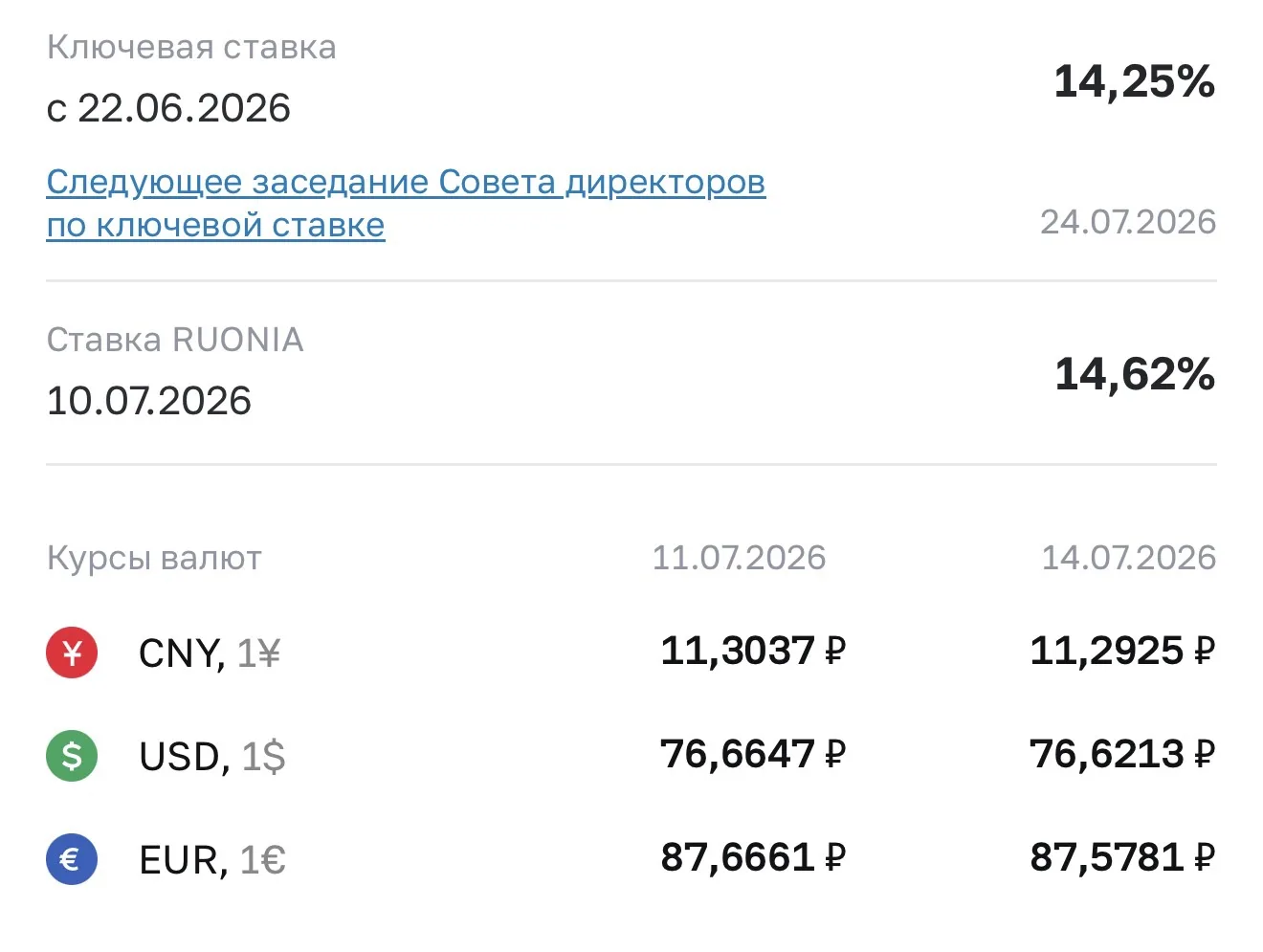Click the green USD dollar icon

(72, 756)
